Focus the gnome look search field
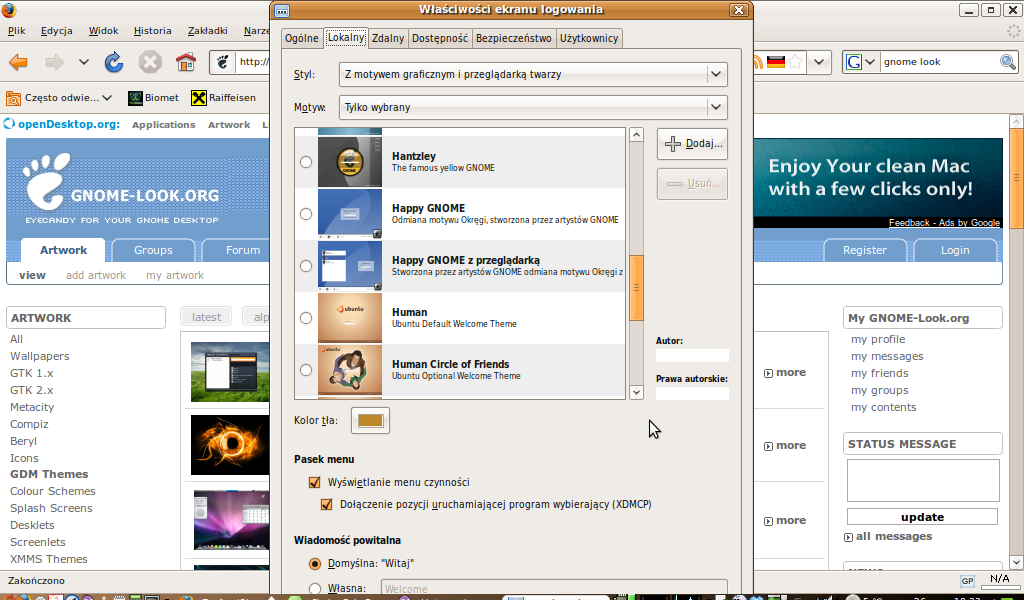This screenshot has width=1024, height=600. [x=939, y=62]
